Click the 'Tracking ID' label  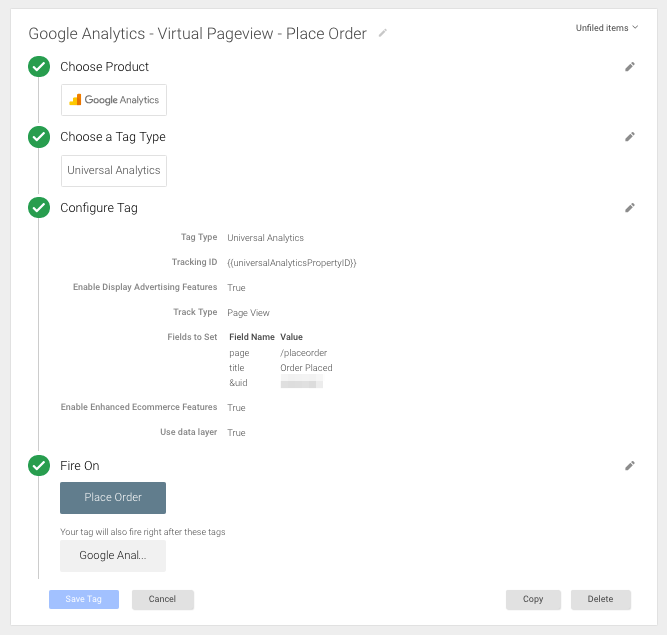point(194,262)
